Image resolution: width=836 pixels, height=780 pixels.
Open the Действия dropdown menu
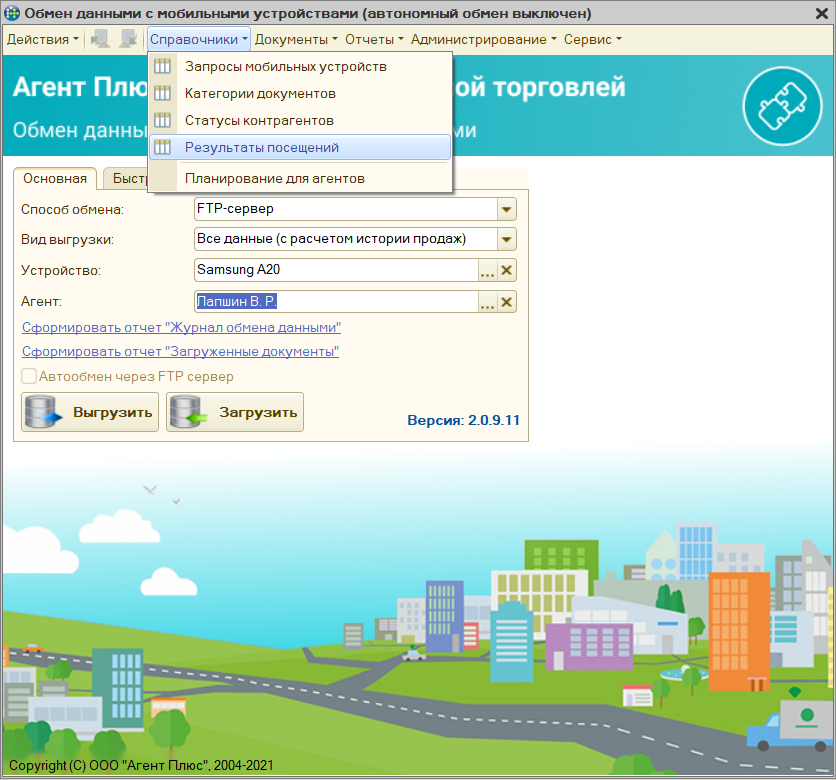coord(42,39)
